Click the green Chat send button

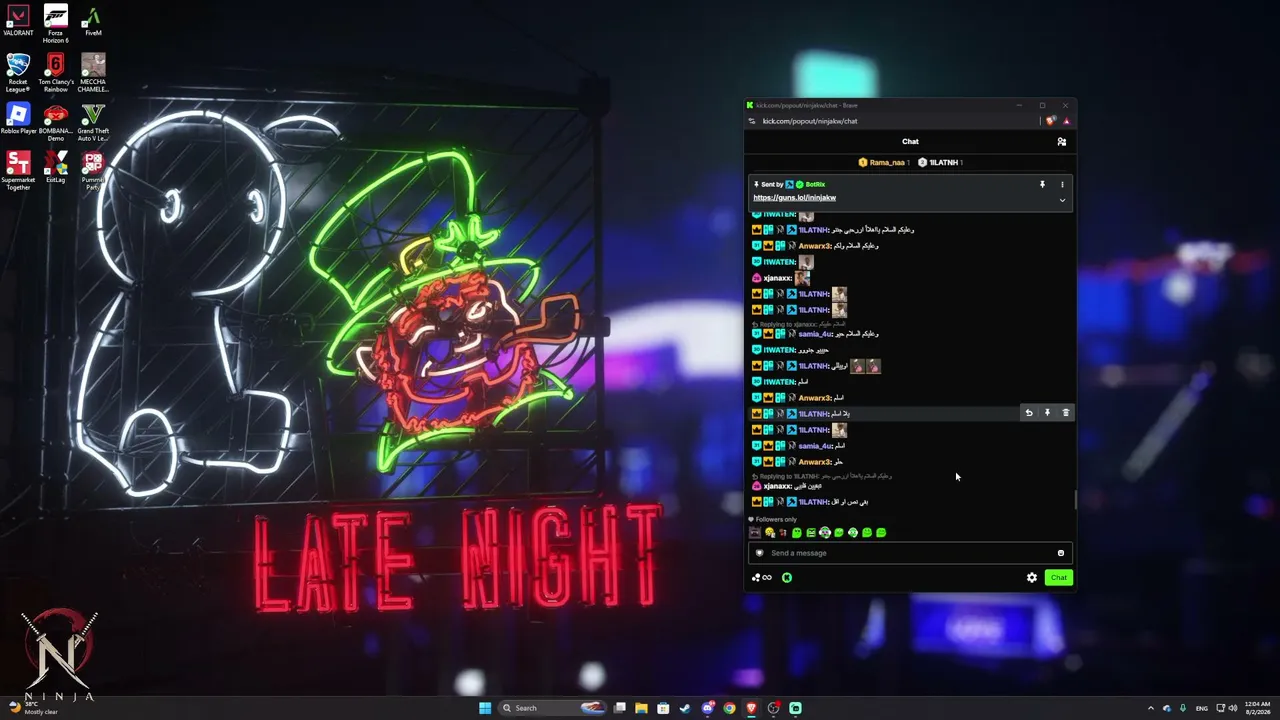coord(1058,577)
